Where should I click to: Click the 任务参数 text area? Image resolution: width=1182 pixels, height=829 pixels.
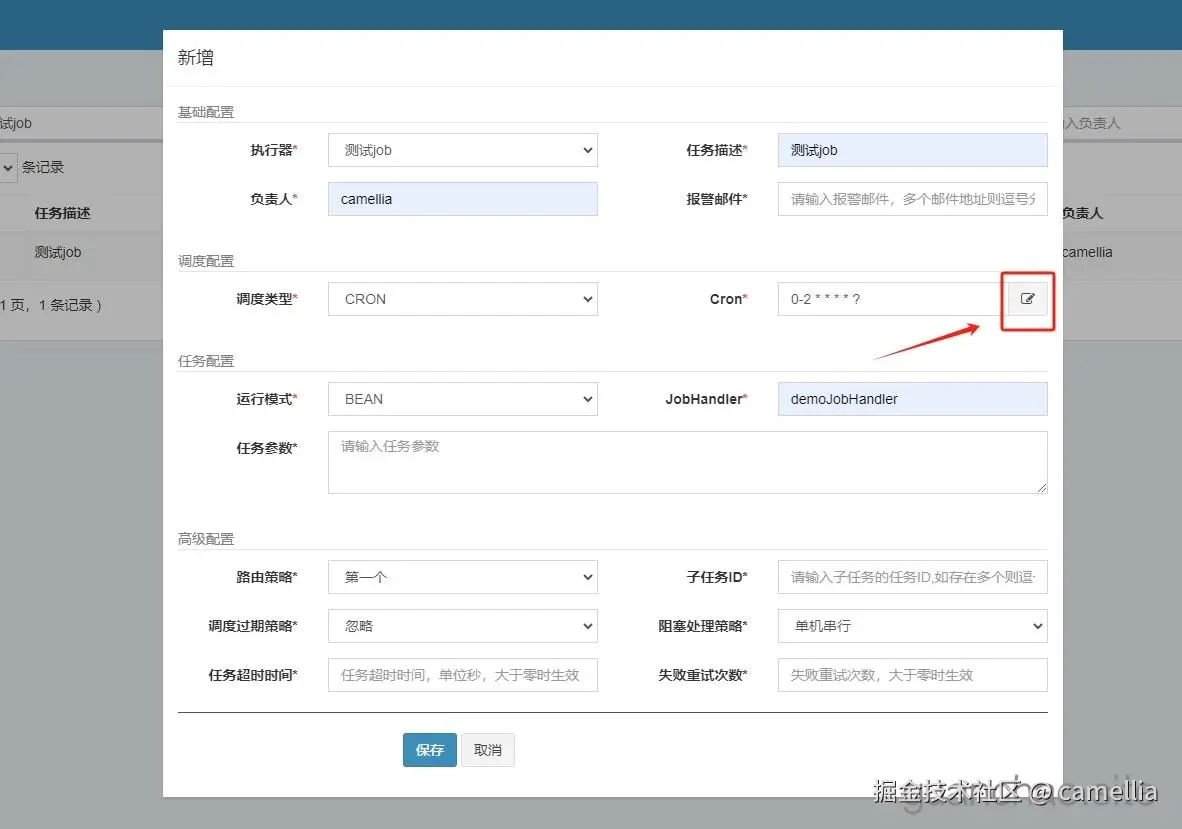click(687, 463)
